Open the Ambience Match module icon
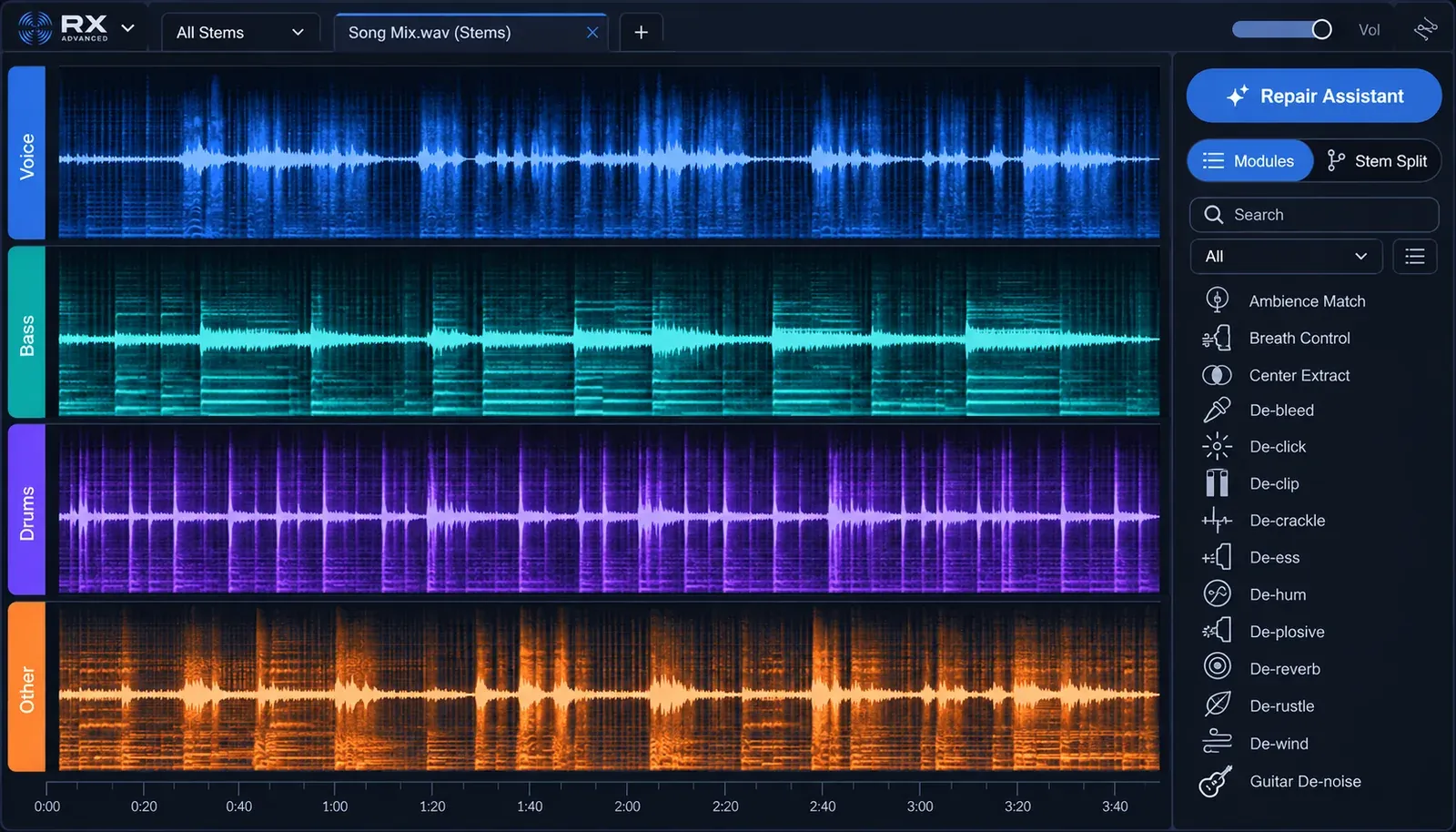Screen dimensions: 1456x832 click(1217, 299)
